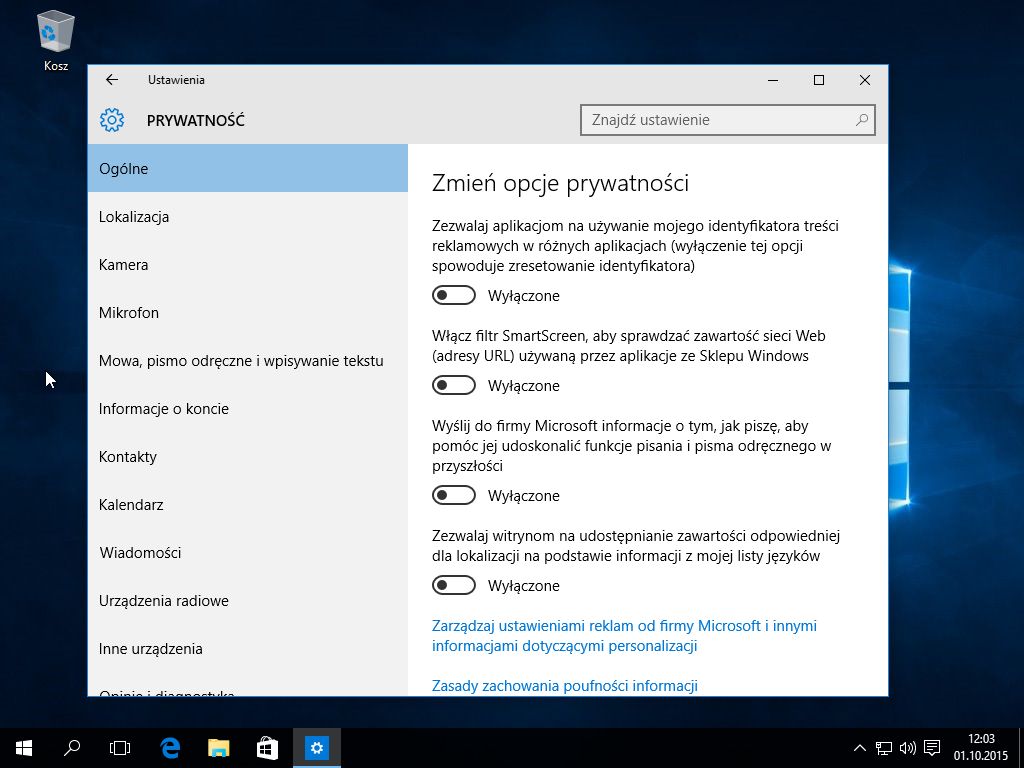The width and height of the screenshot is (1024, 768).
Task: Open Zasady zachowania poufności informacji link
Action: (565, 686)
